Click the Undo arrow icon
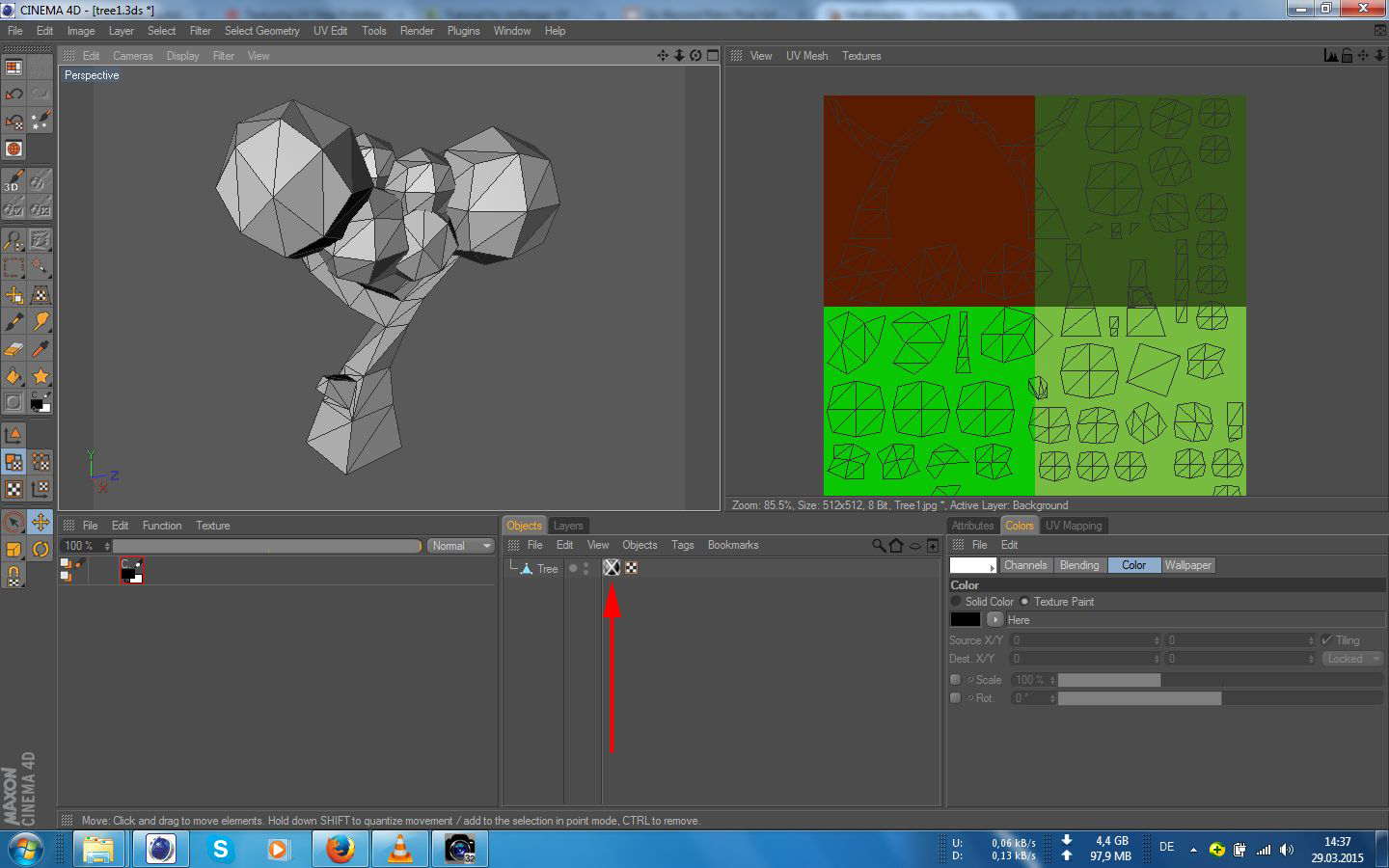 point(14,94)
